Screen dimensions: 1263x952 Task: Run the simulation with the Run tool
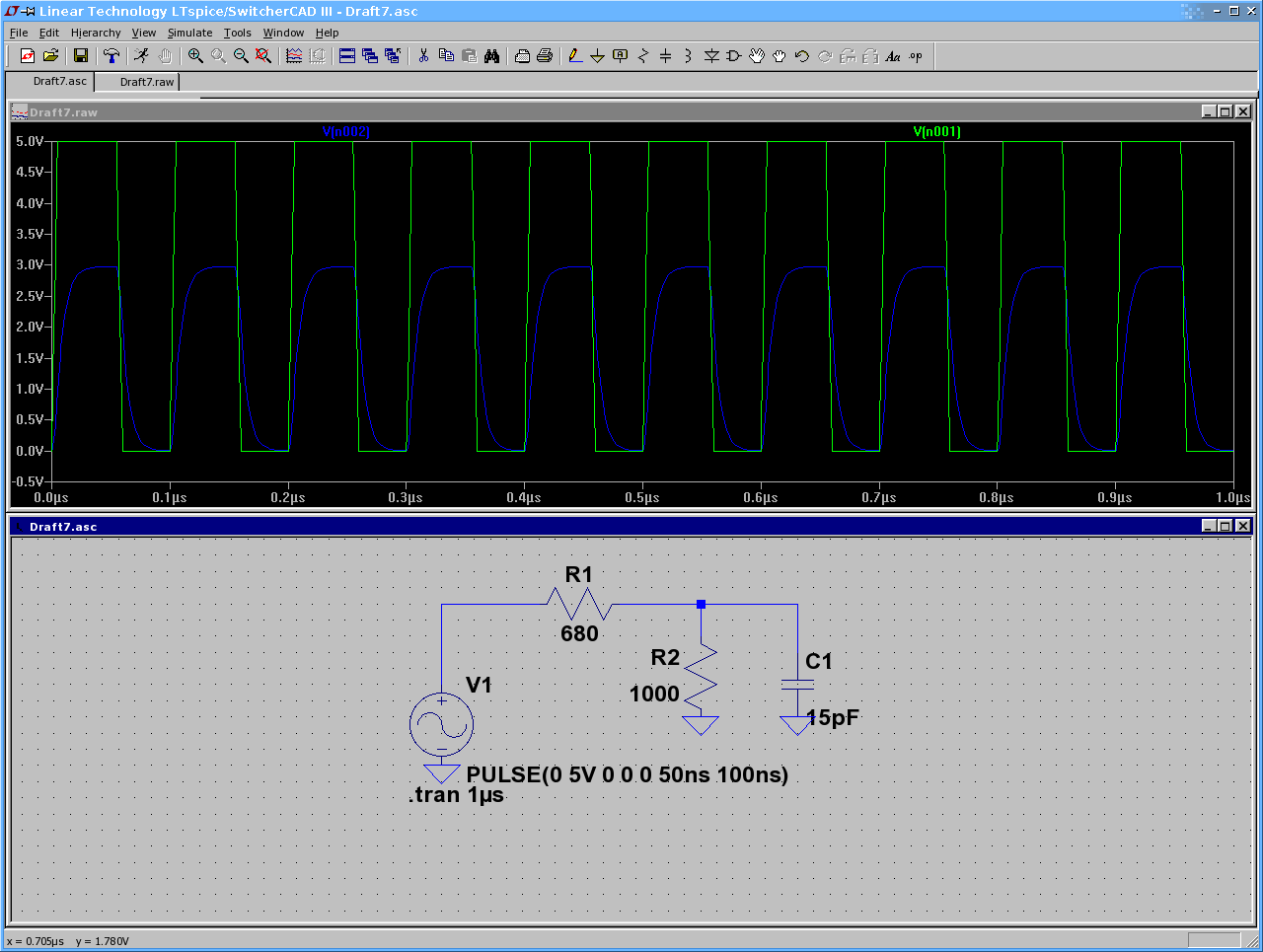click(x=142, y=55)
